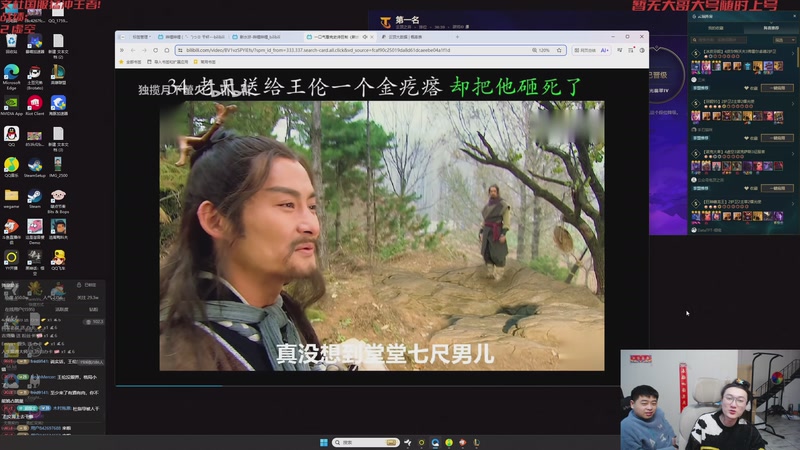Switch to the first bilibili browser tab

coord(191,37)
